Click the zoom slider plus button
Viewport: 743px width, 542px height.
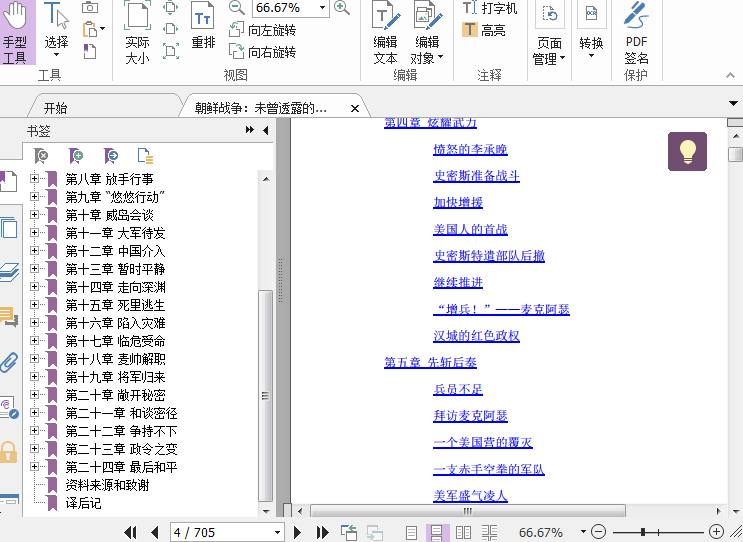[716, 532]
